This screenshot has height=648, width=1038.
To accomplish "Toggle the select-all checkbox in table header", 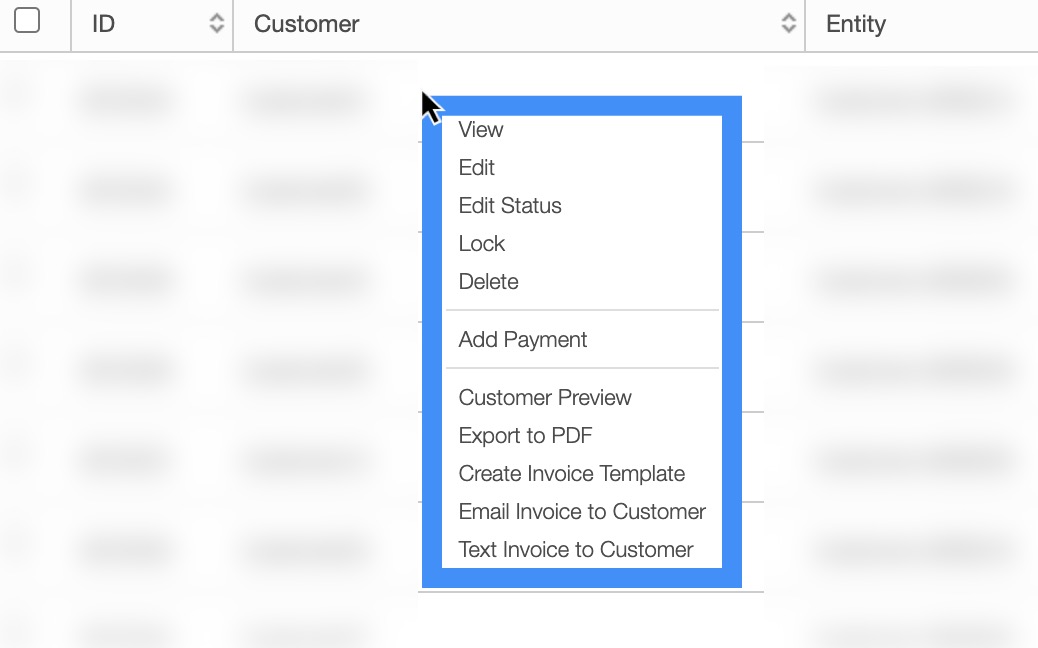I will [x=27, y=20].
